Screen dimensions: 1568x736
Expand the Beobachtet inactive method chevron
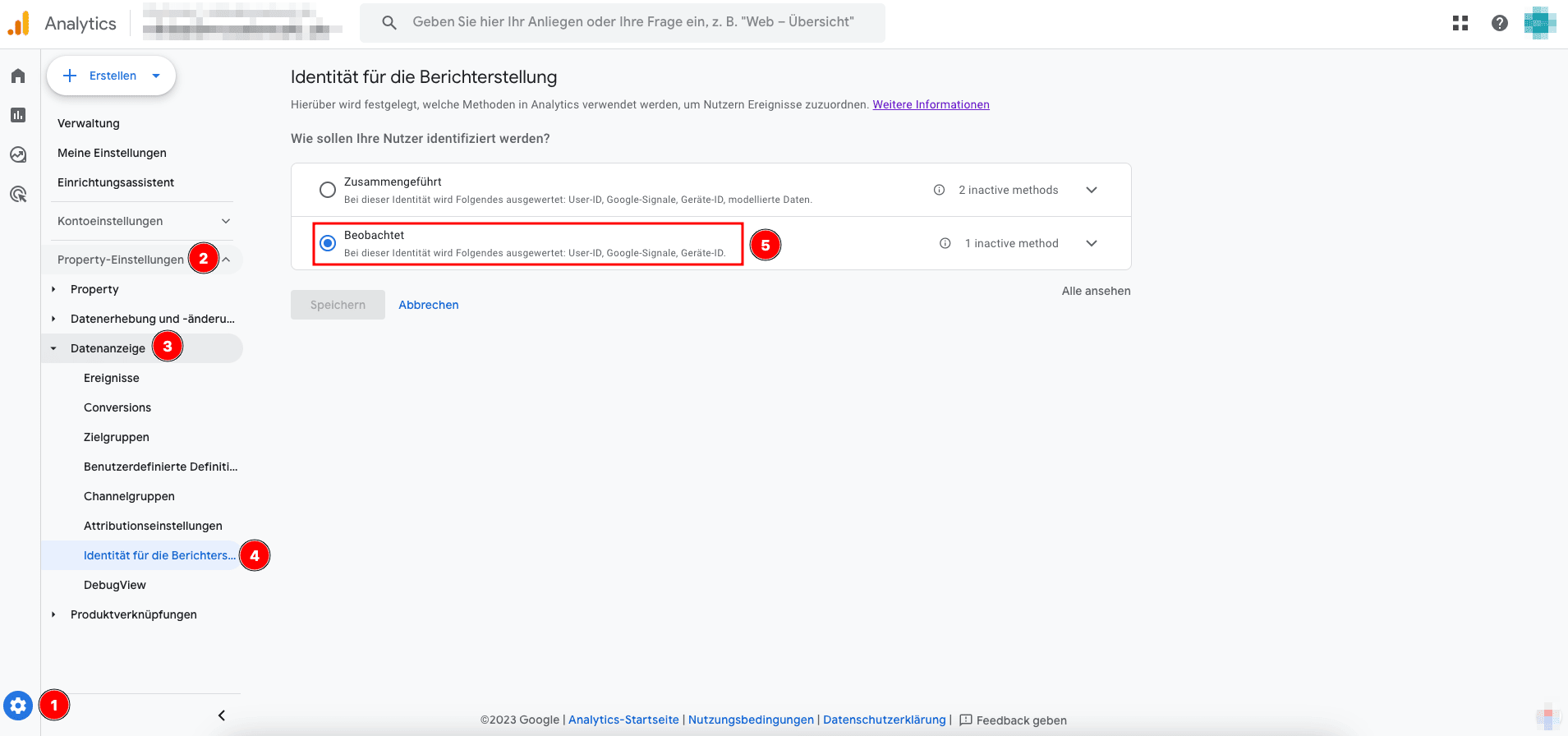[1092, 243]
